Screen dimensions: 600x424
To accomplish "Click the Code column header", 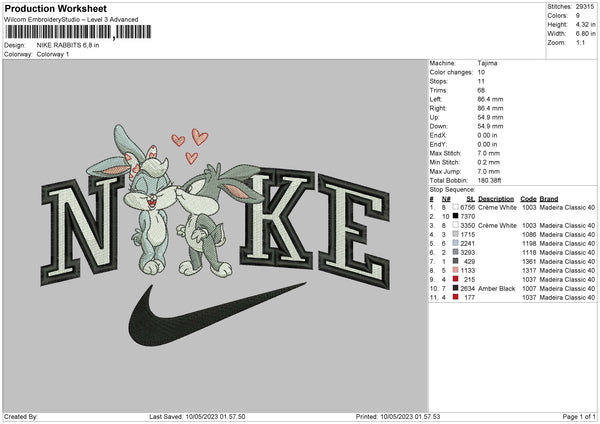I will 528,198.
